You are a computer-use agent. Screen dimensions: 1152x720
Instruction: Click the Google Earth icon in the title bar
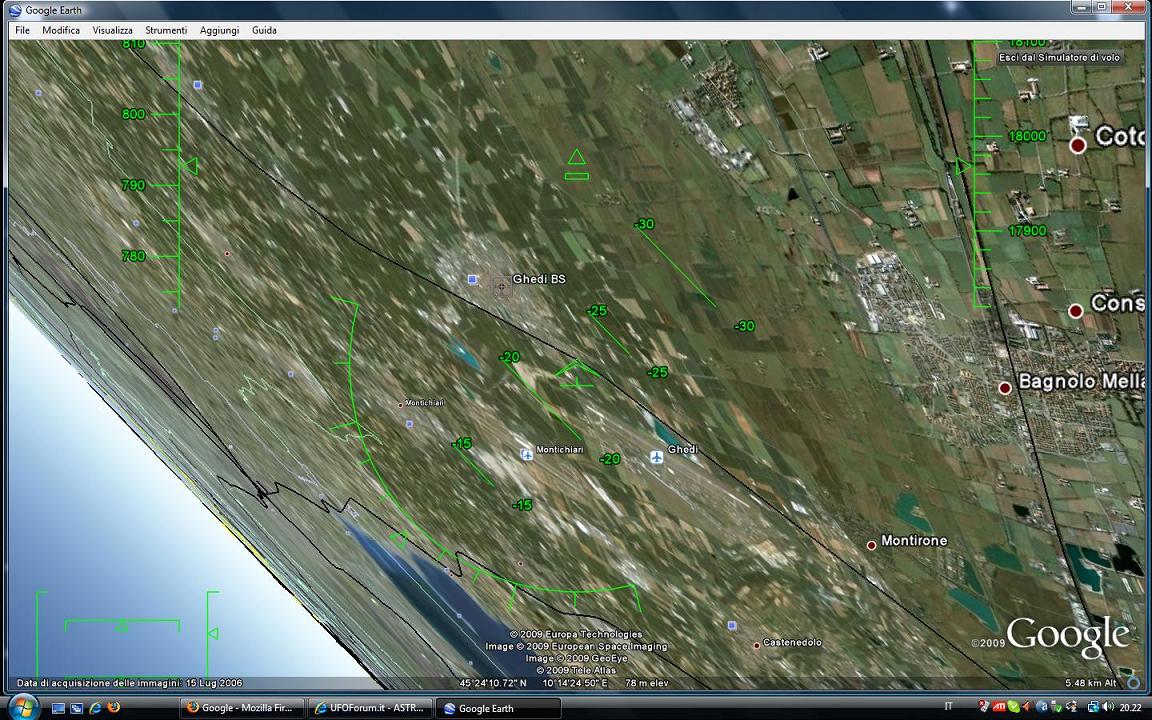pos(15,10)
